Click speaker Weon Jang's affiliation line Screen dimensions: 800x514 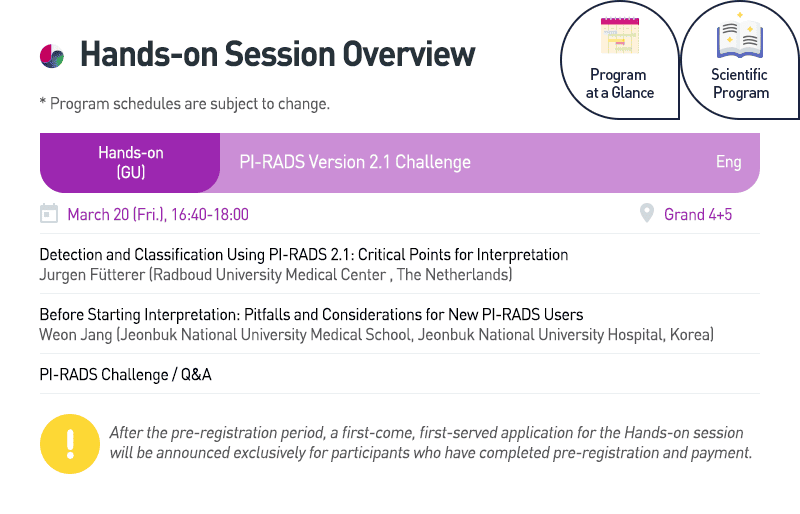(x=376, y=334)
